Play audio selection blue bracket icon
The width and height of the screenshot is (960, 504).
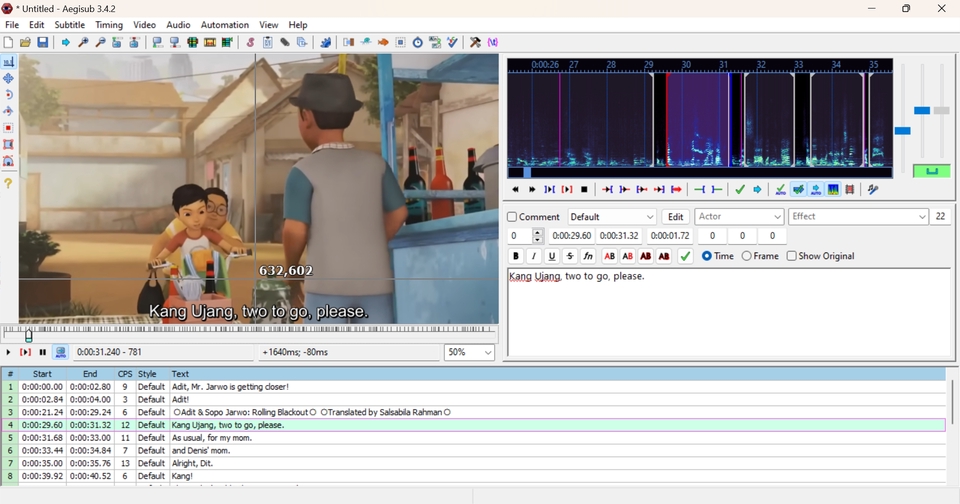pos(549,190)
